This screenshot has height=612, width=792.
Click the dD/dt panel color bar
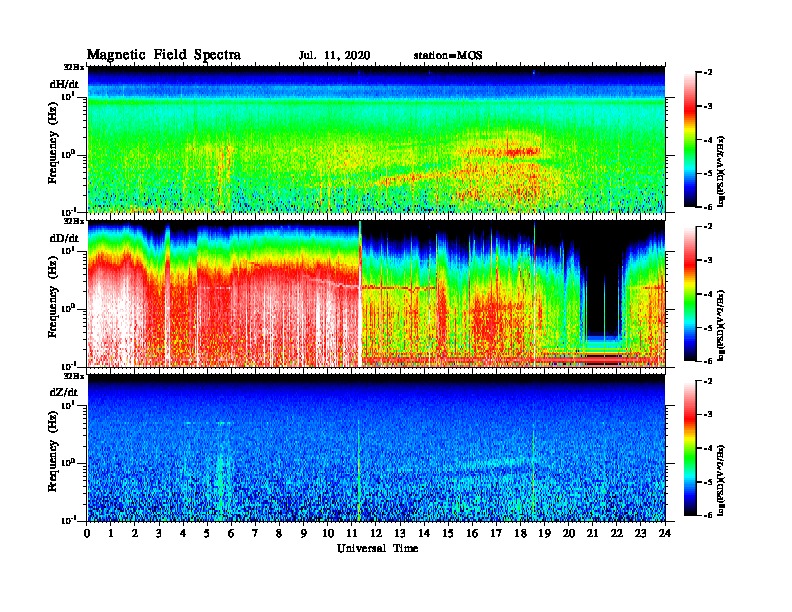click(690, 294)
